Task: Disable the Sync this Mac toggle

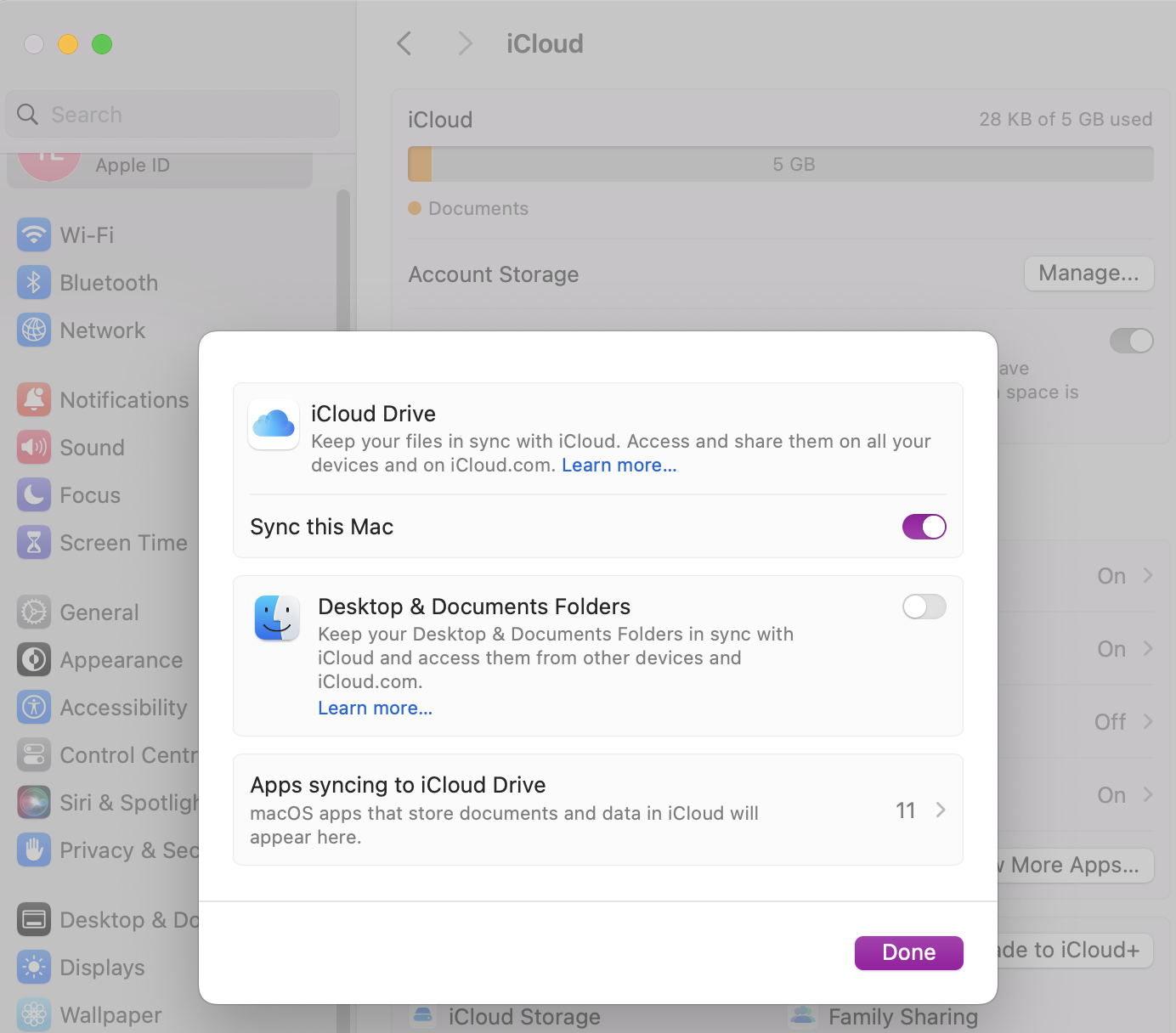Action: click(x=924, y=527)
